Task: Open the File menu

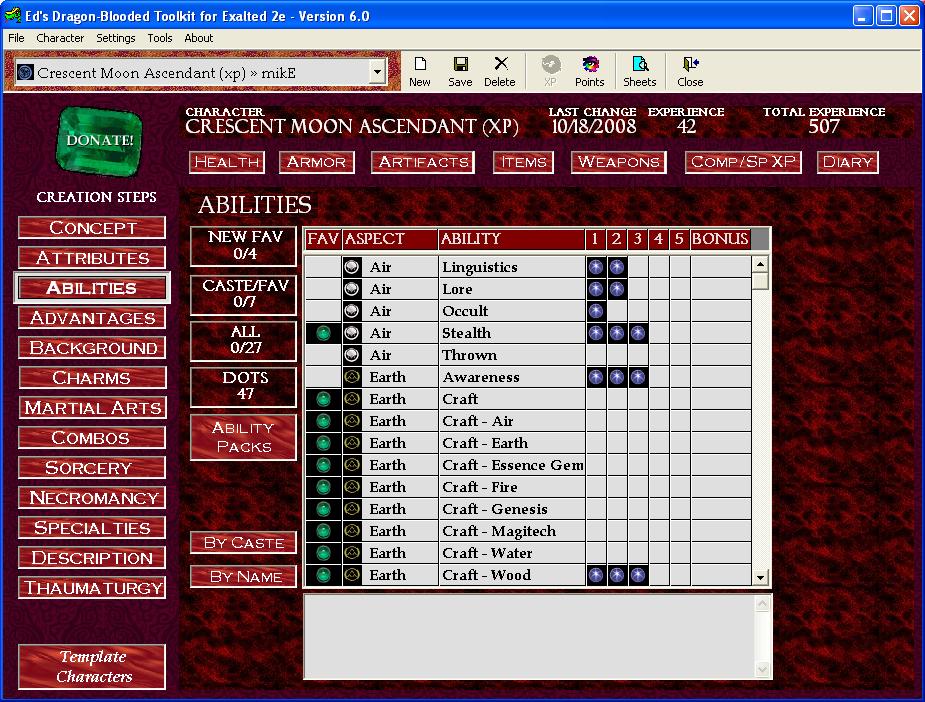Action: coord(16,38)
